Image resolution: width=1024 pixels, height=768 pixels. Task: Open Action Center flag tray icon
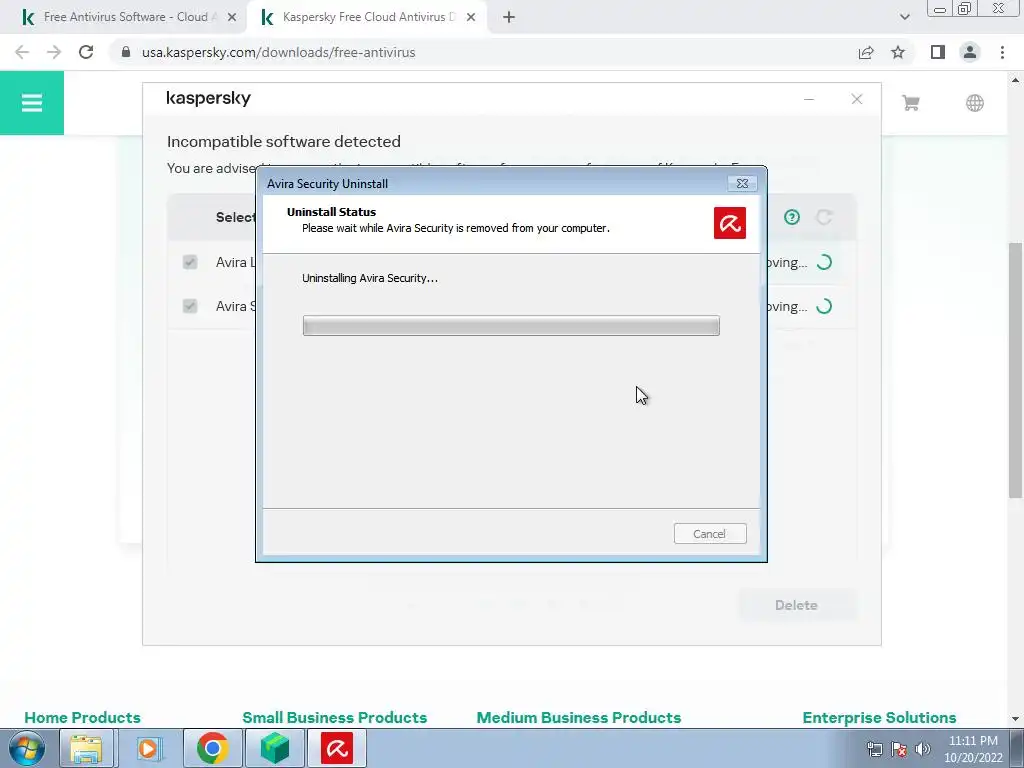point(899,749)
